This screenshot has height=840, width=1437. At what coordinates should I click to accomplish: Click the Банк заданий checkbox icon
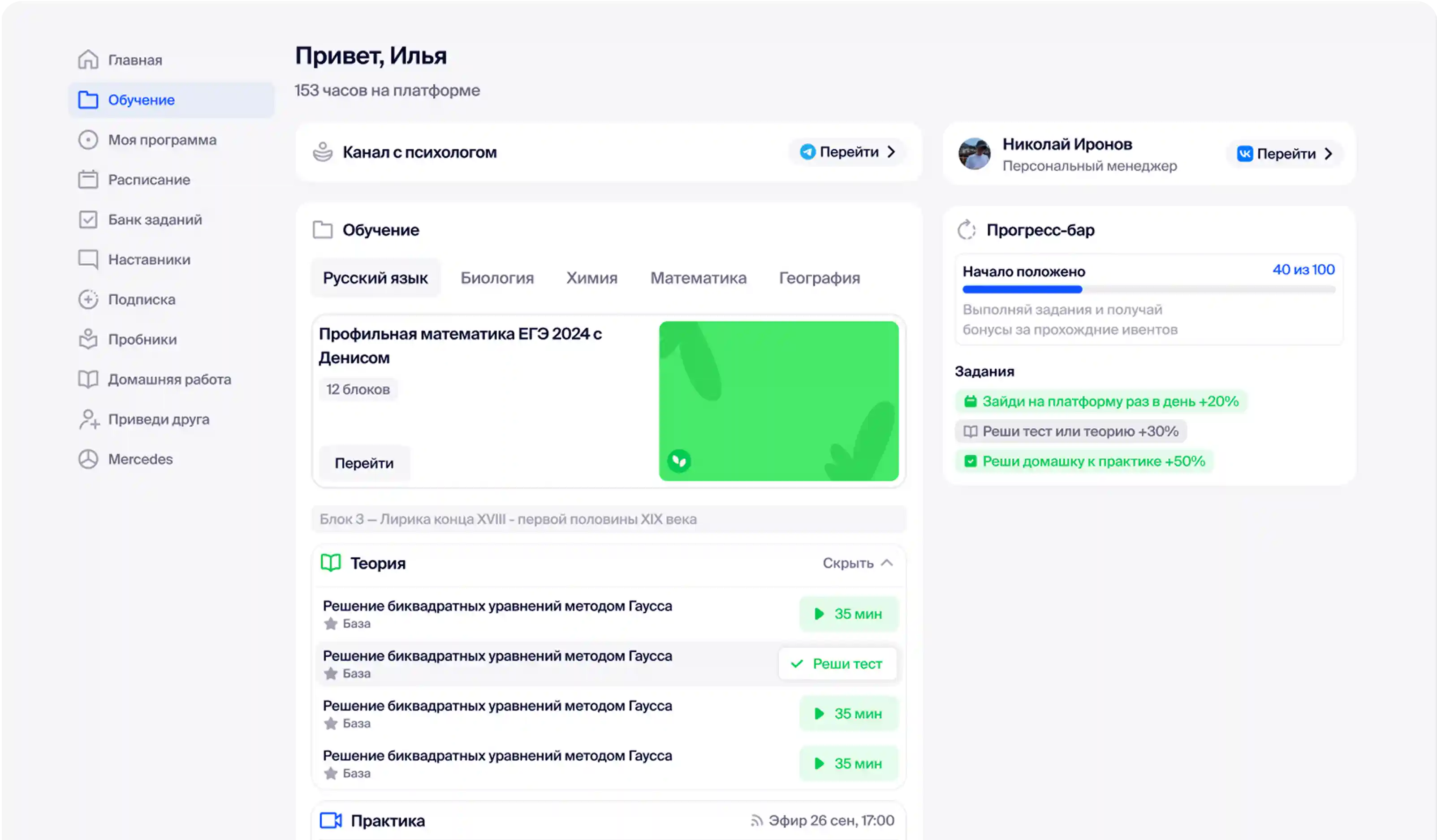(x=88, y=219)
